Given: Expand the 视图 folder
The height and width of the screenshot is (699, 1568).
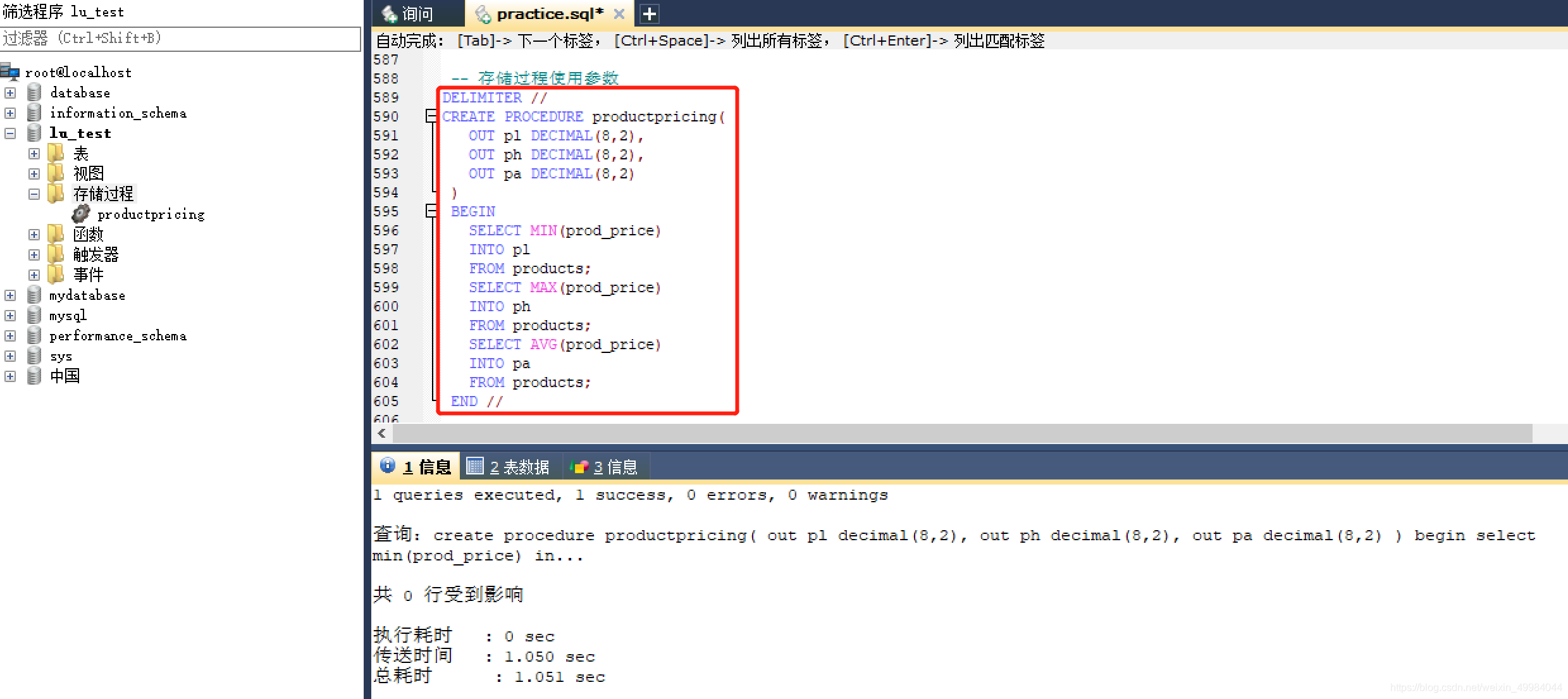Looking at the screenshot, I should [x=34, y=174].
